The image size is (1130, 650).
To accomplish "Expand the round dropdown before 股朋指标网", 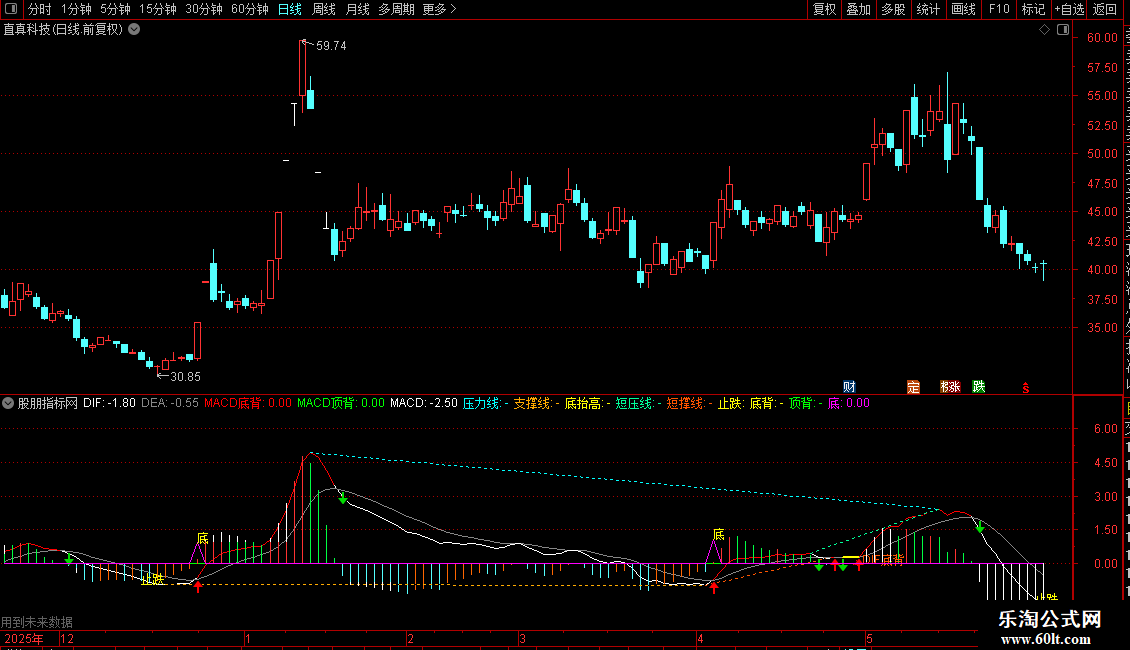I will [x=8, y=403].
